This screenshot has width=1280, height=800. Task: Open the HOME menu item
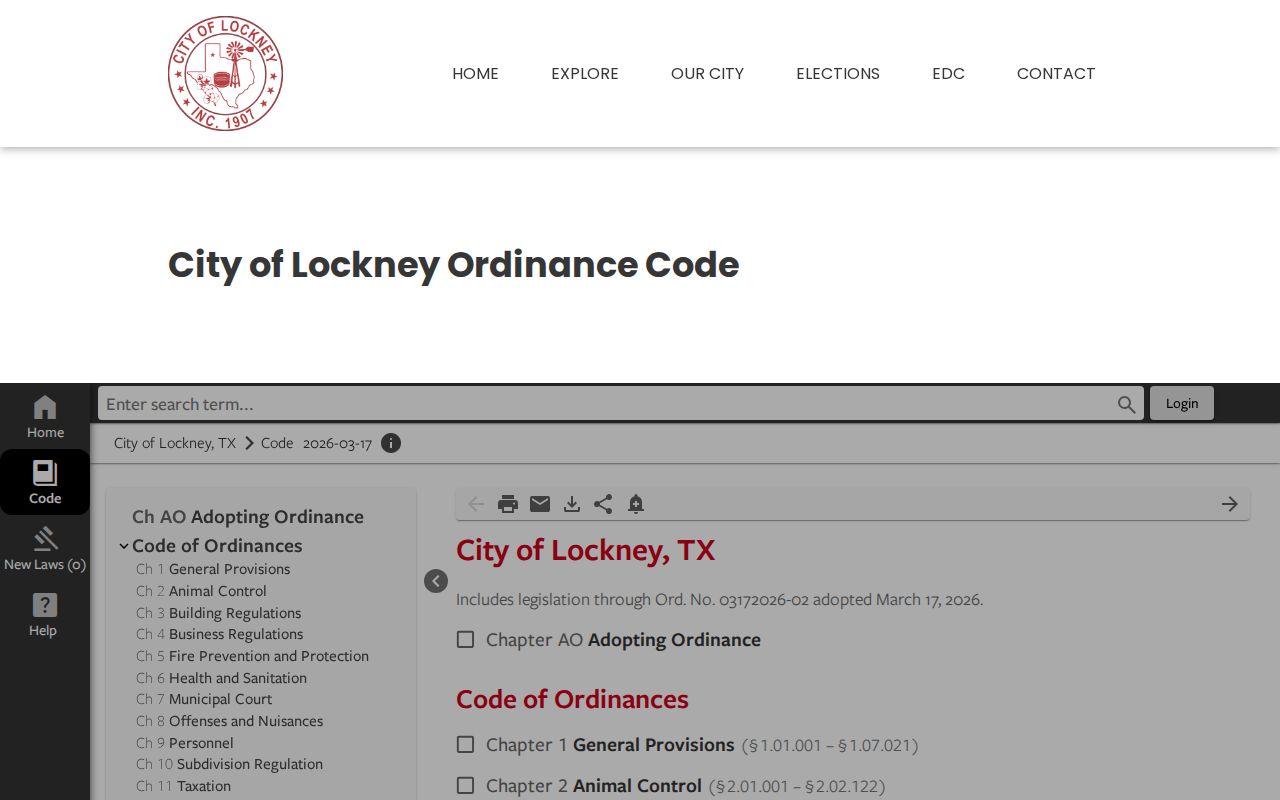click(x=475, y=73)
